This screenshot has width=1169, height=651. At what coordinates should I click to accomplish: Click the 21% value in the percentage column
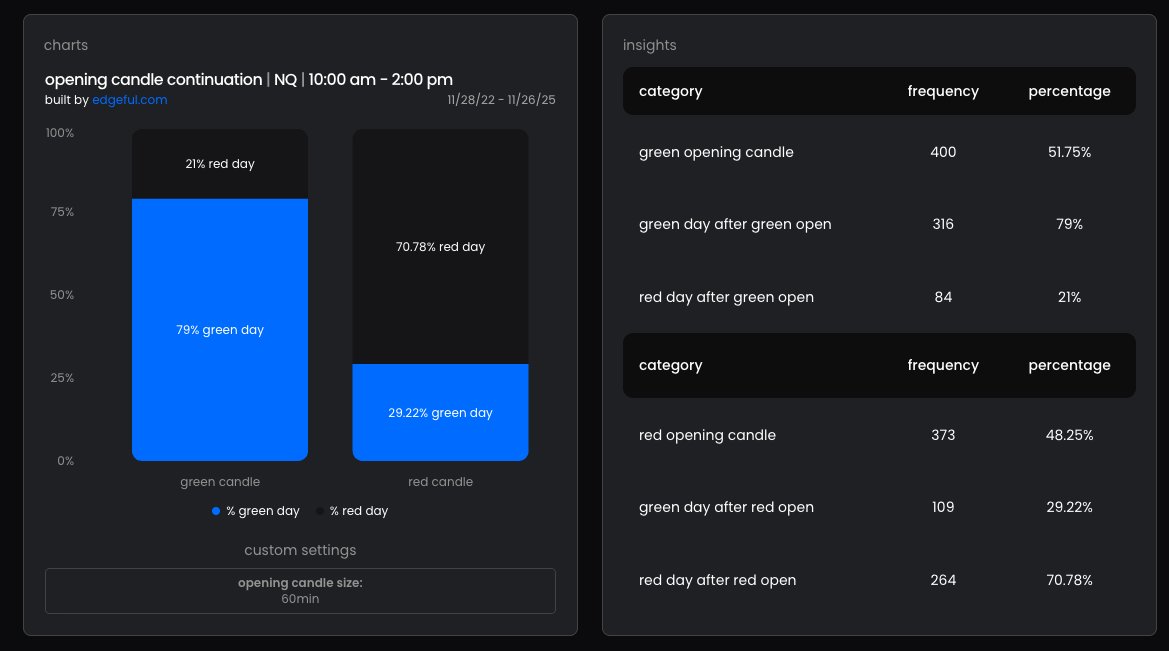(1069, 298)
